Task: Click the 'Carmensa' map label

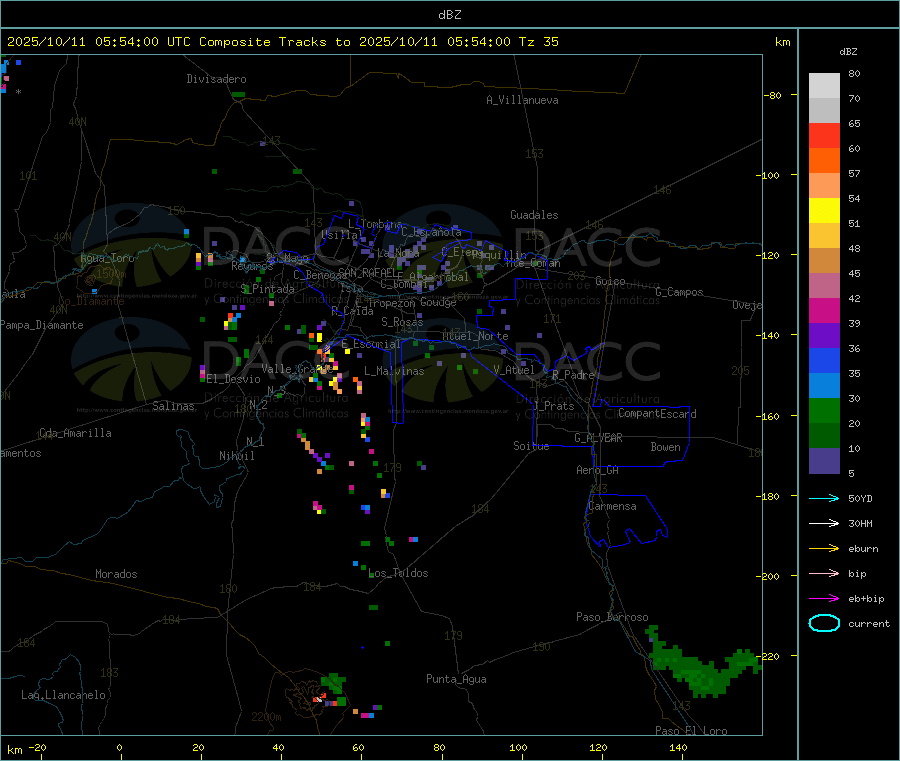Action: click(612, 506)
